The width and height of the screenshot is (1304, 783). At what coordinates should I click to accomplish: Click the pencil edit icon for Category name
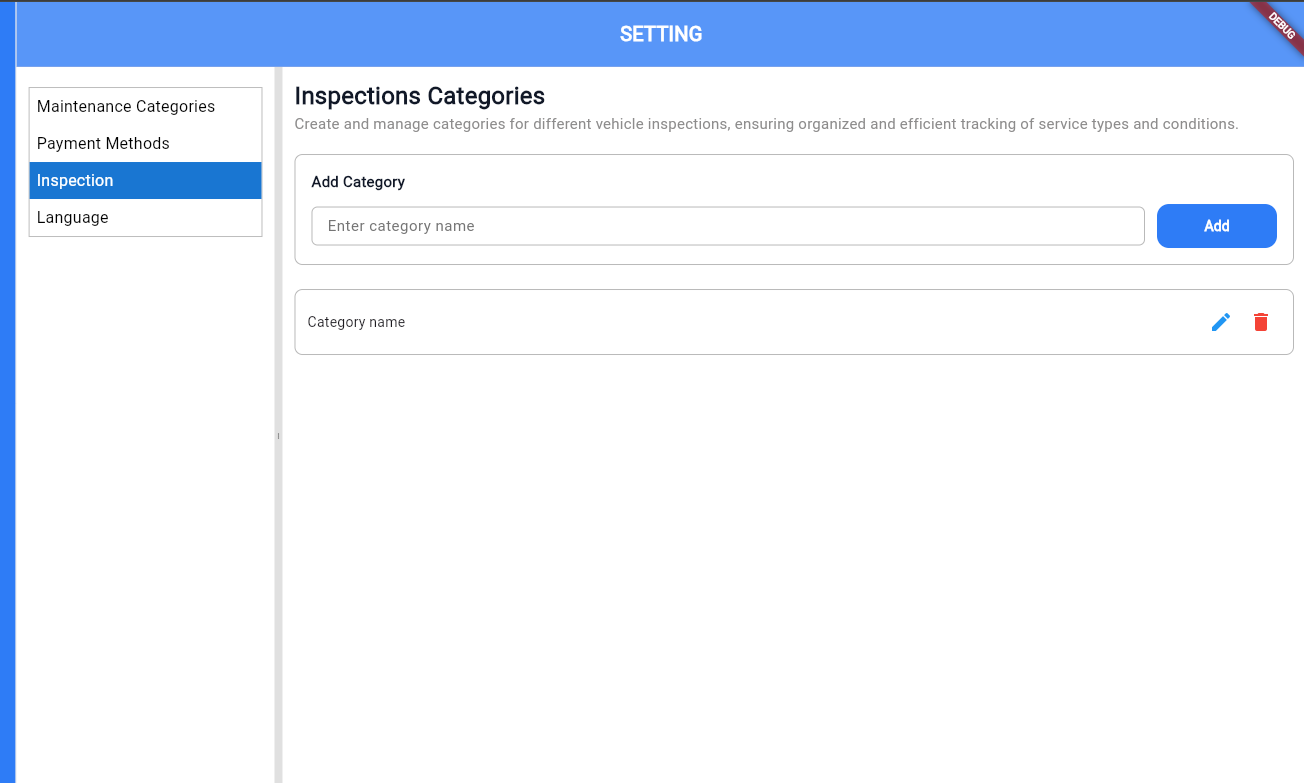[1220, 322]
